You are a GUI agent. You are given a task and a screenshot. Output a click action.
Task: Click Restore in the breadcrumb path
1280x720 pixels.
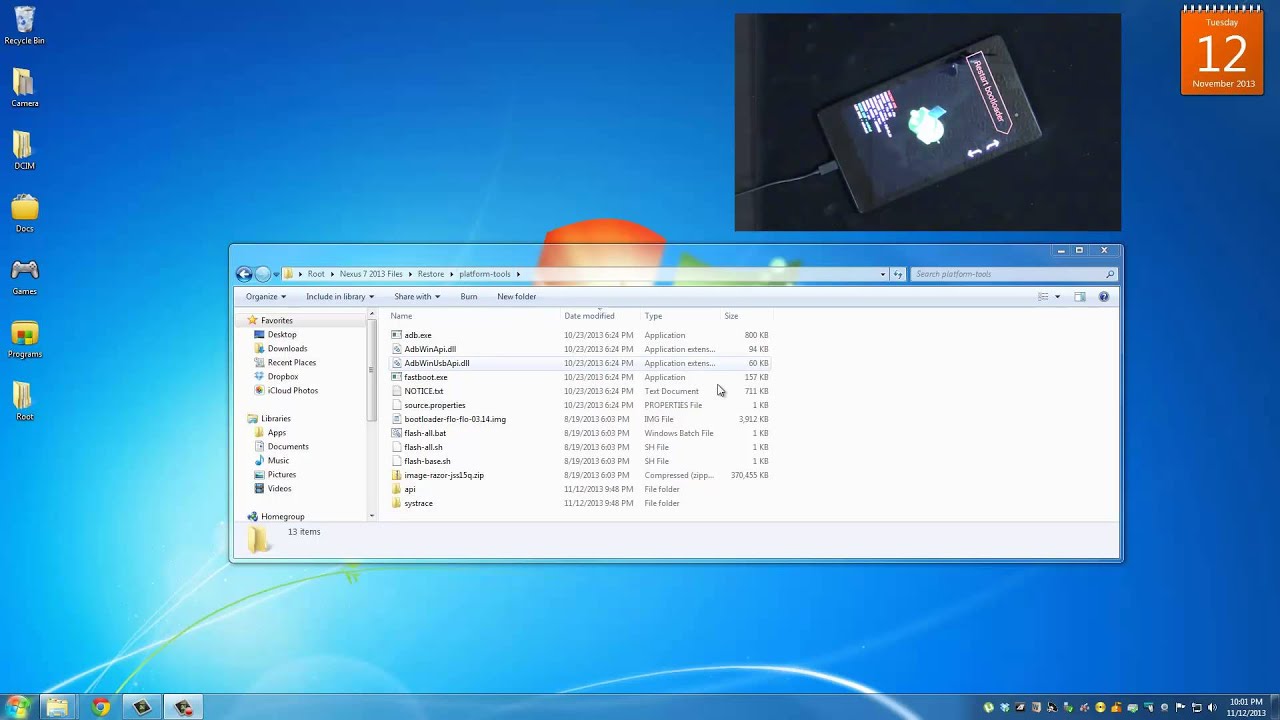431,274
